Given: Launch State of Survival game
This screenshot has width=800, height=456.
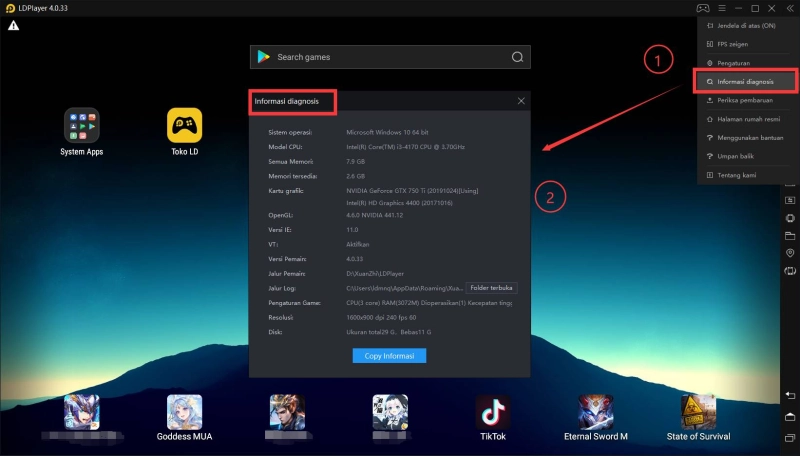Looking at the screenshot, I should click(698, 412).
